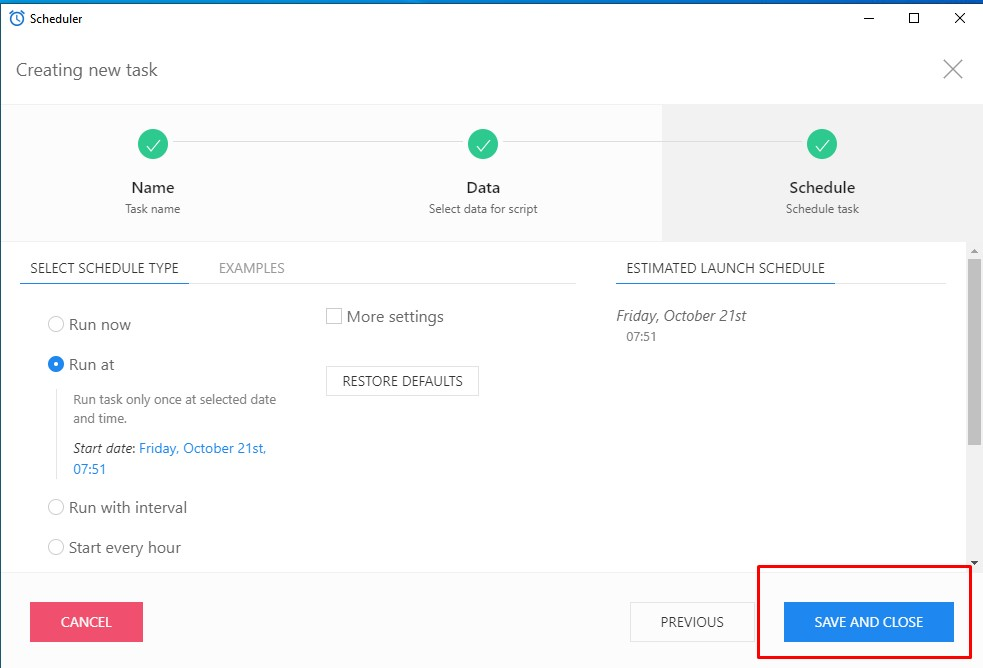983x668 pixels.
Task: Click the green checkmark above Name step
Action: (x=153, y=145)
